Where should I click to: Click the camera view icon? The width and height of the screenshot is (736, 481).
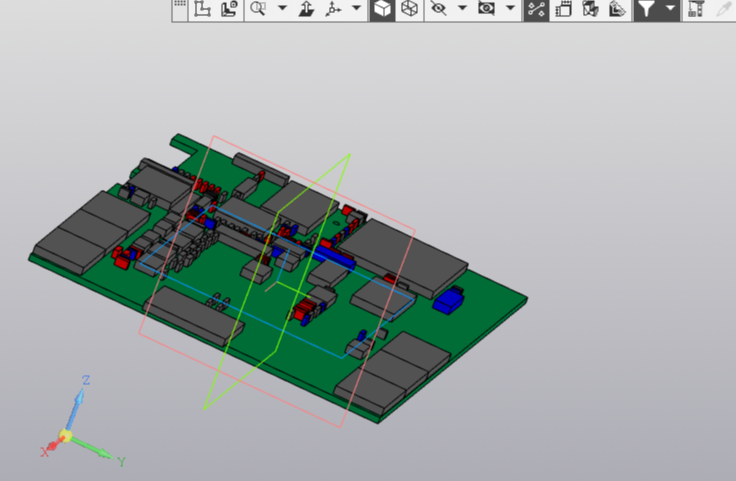[x=487, y=10]
